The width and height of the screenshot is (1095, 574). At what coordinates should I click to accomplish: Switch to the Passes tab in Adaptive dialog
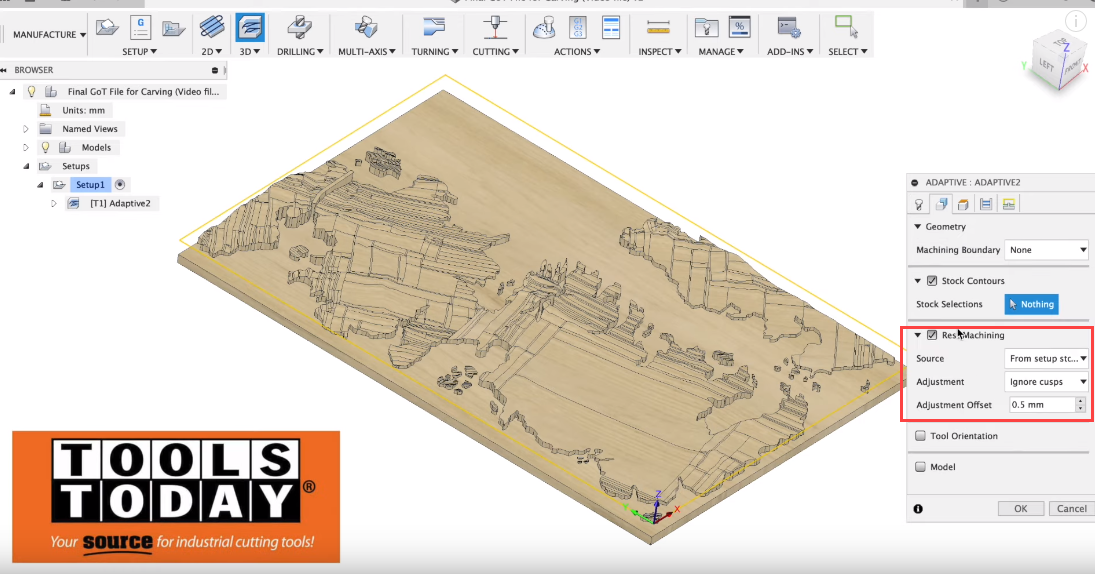pos(985,204)
